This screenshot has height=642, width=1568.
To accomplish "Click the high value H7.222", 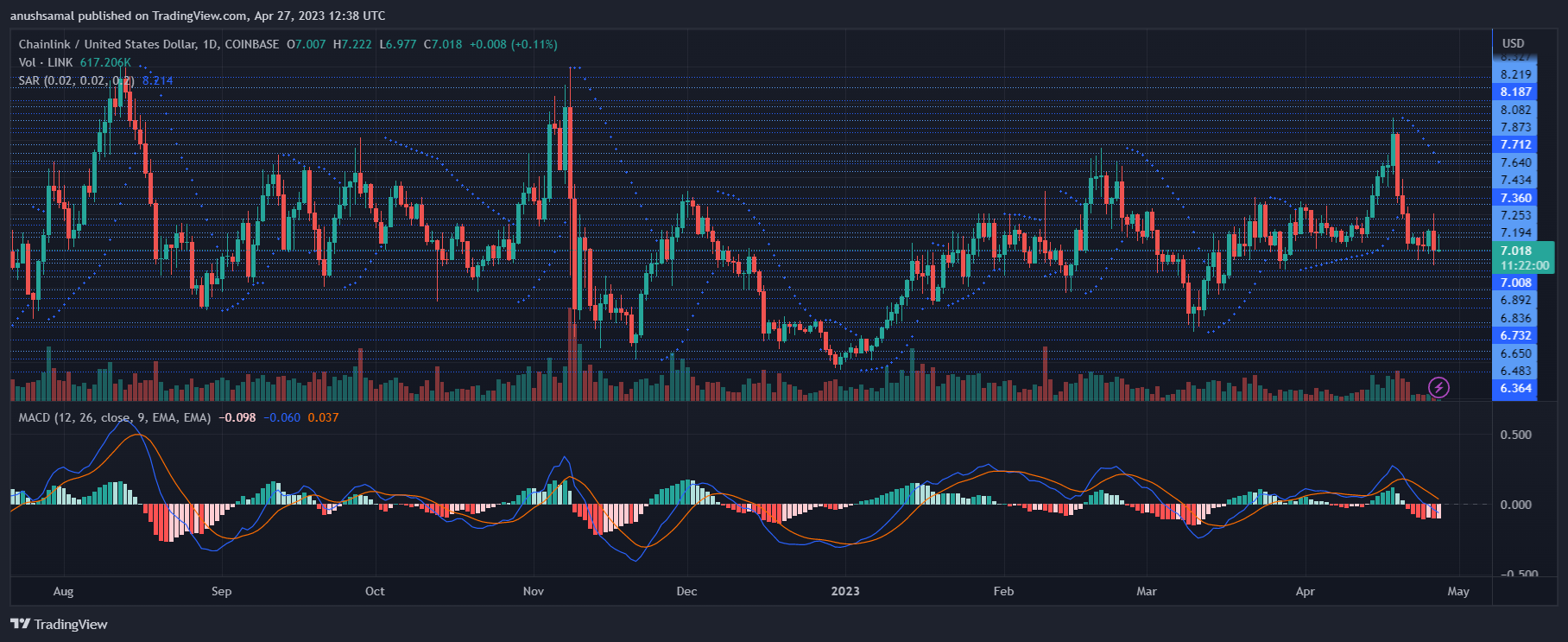I will [x=352, y=44].
